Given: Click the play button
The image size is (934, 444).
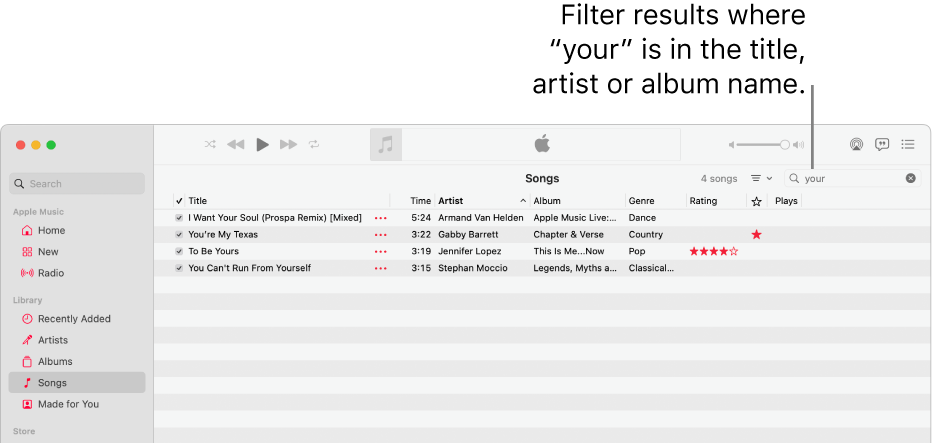Looking at the screenshot, I should [x=262, y=144].
